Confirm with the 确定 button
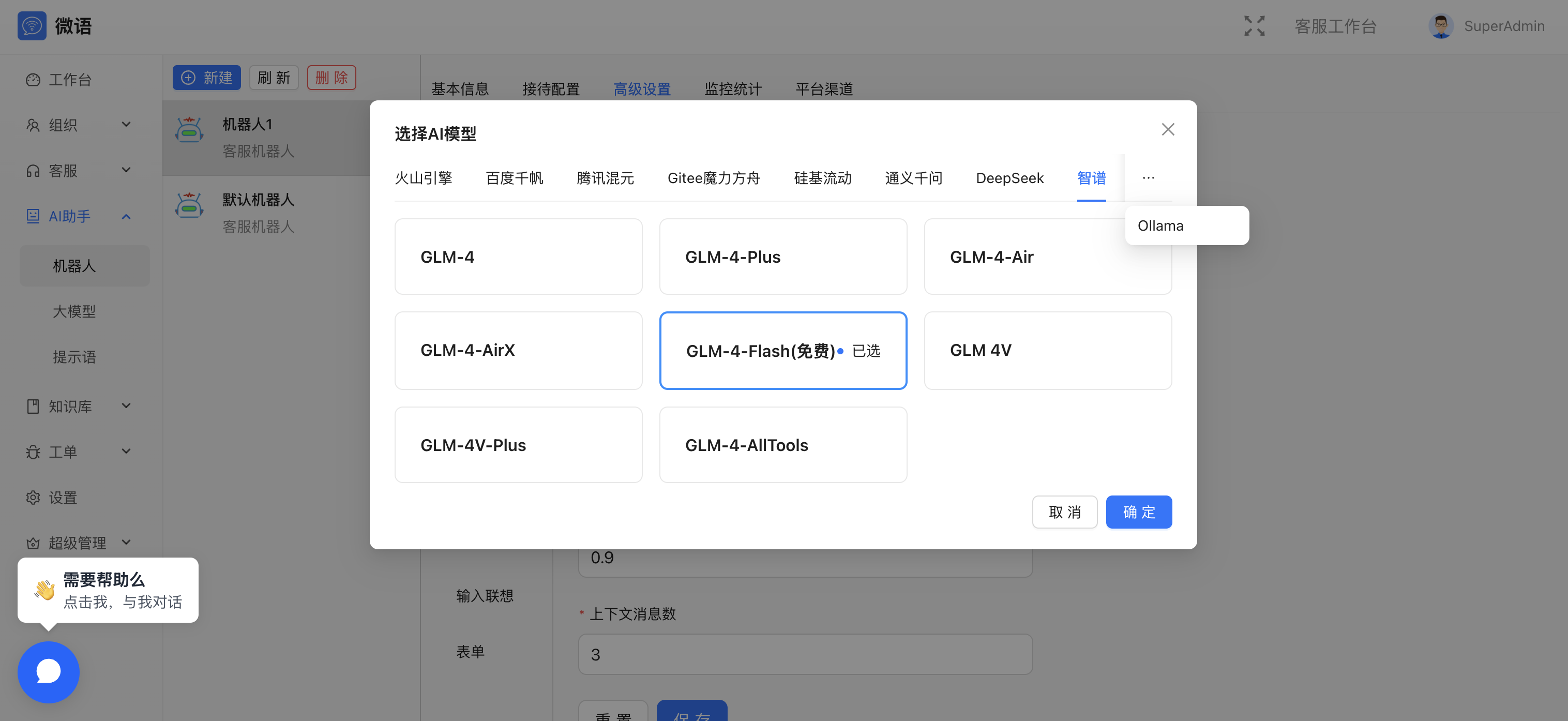 1138,512
